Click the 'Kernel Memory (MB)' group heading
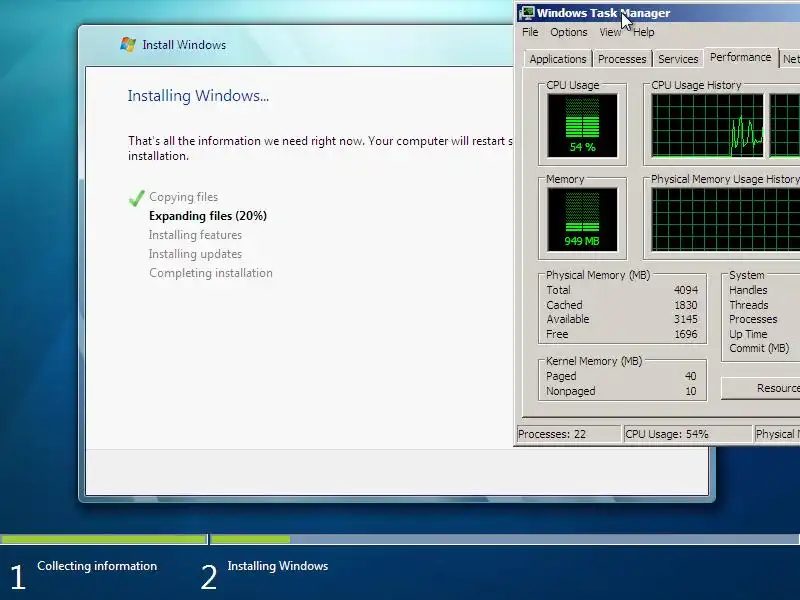The height and width of the screenshot is (600, 800). [594, 361]
